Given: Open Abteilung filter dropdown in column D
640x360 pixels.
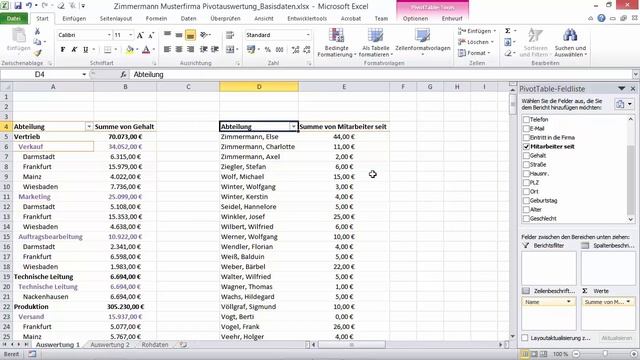Looking at the screenshot, I should pos(293,127).
